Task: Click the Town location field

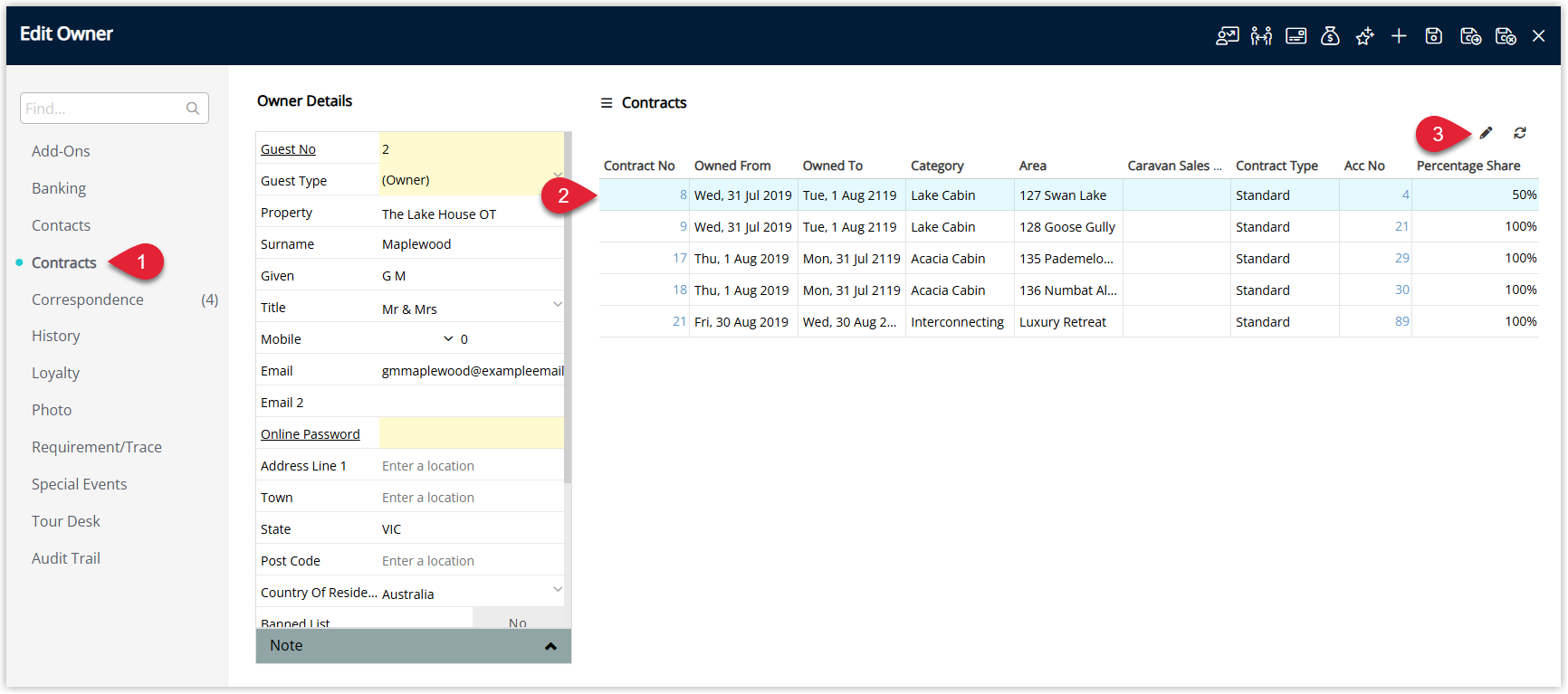Action: tap(471, 498)
